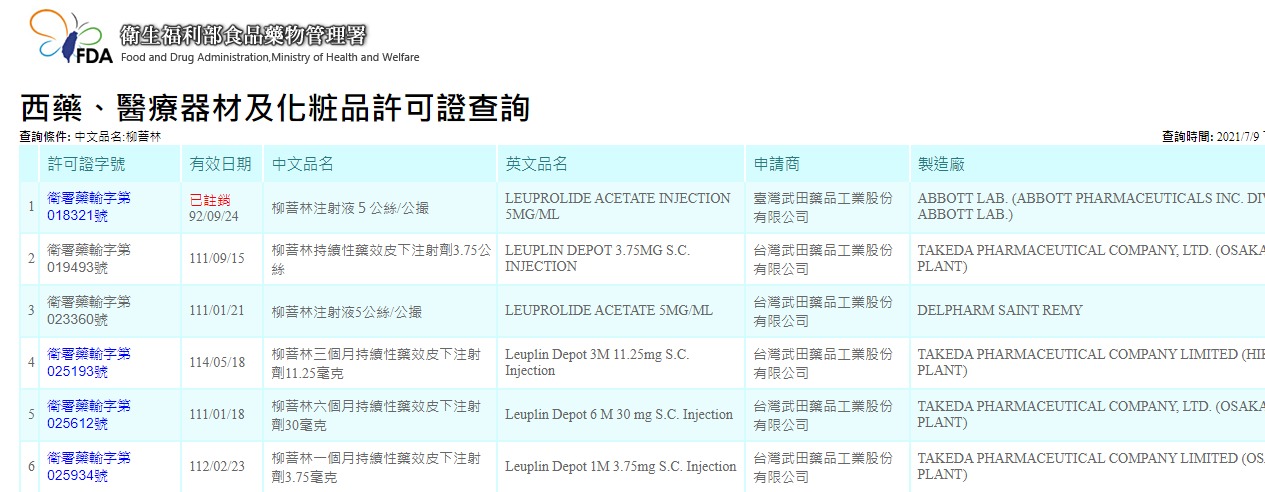The height and width of the screenshot is (492, 1265).
Task: Select the DELPHARM SAINT REMY manufacturer cell
Action: click(999, 311)
